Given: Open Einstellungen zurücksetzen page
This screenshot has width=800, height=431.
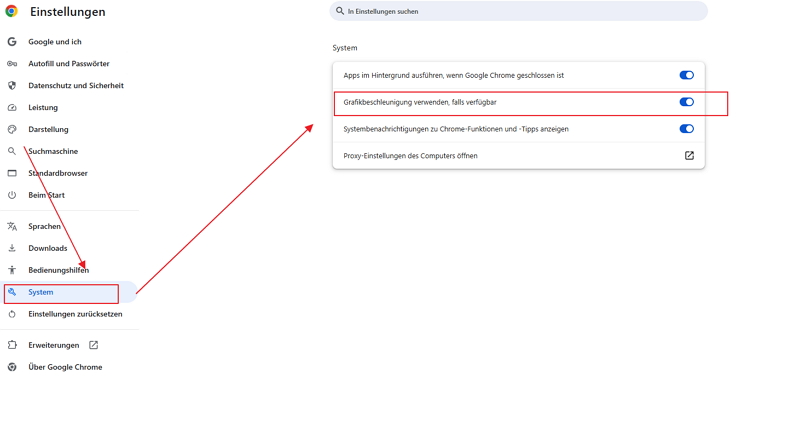Looking at the screenshot, I should 75,314.
